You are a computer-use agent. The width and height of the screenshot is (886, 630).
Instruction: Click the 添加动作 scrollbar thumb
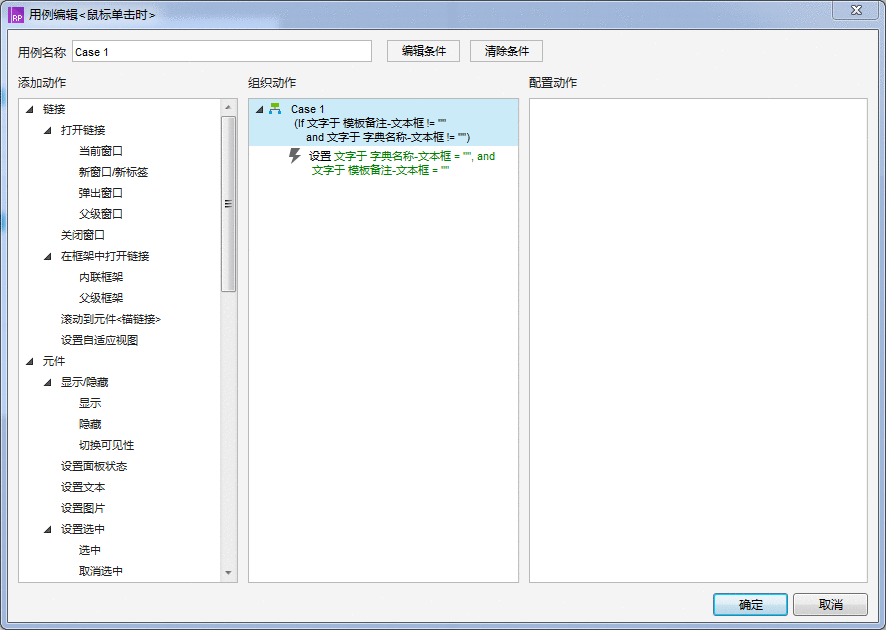pos(228,204)
